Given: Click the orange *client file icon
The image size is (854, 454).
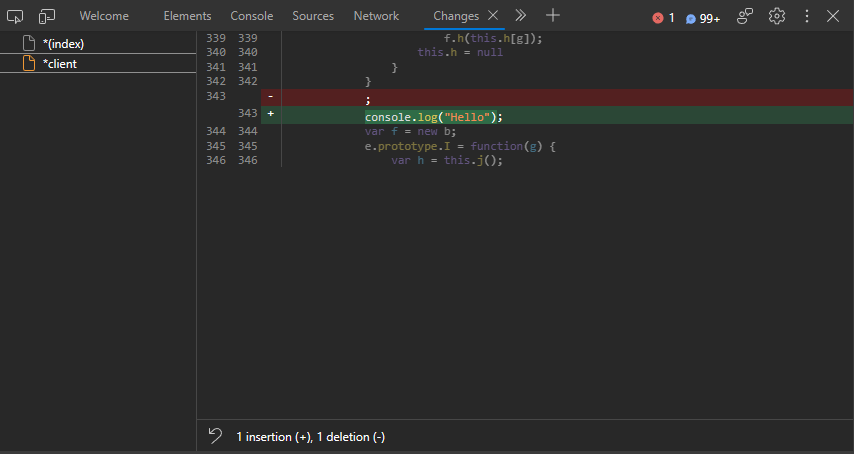Looking at the screenshot, I should coord(29,63).
